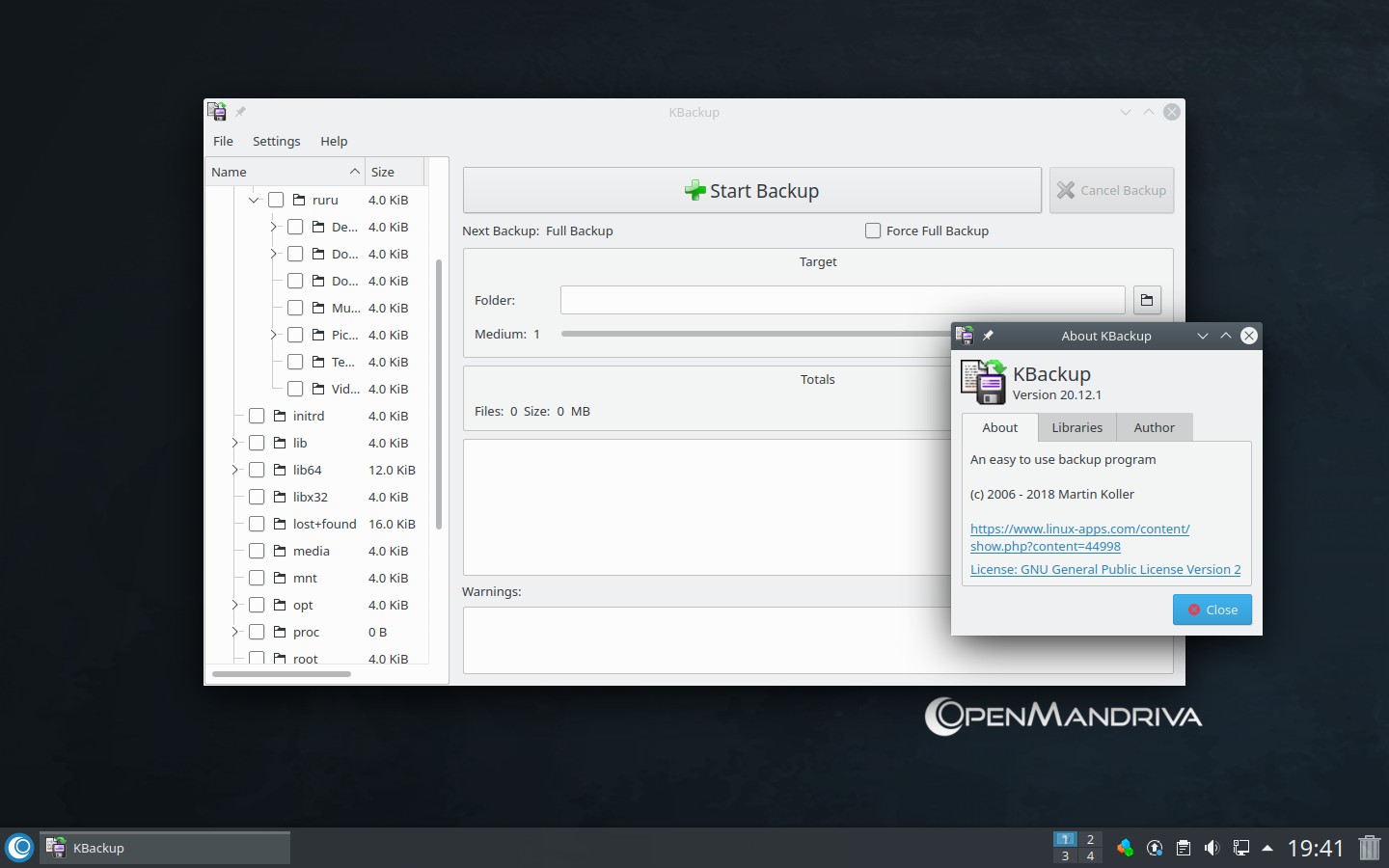This screenshot has width=1389, height=868.
Task: Open the volume control in system tray
Action: click(x=1212, y=848)
